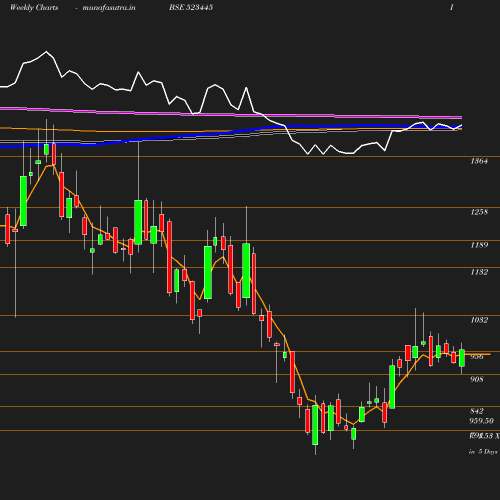The width and height of the screenshot is (500, 500).
Task: Click the 908 price level label
Action: pos(477,379)
